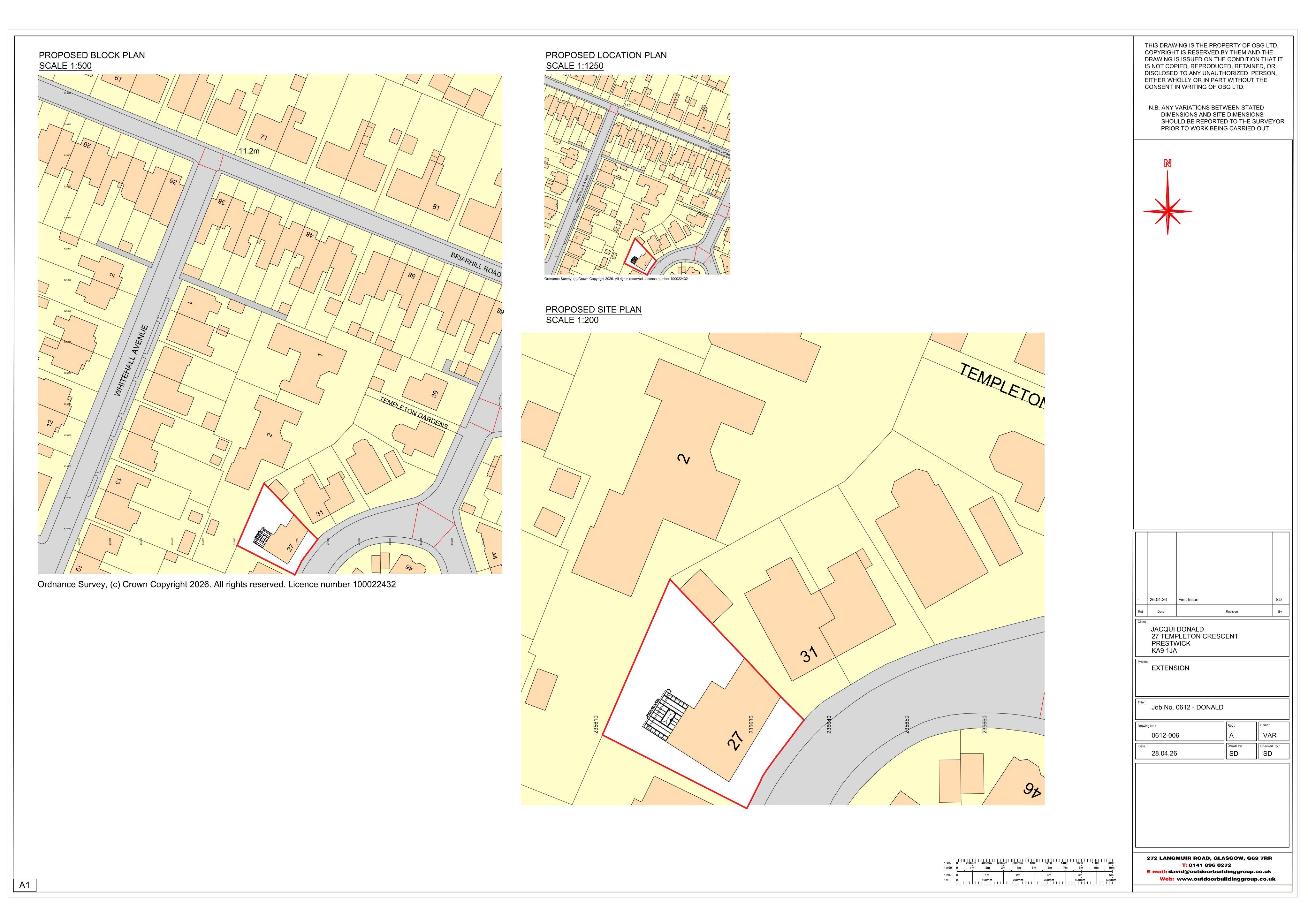
Task: Click the 'First Issue' revision entry
Action: [1188, 600]
